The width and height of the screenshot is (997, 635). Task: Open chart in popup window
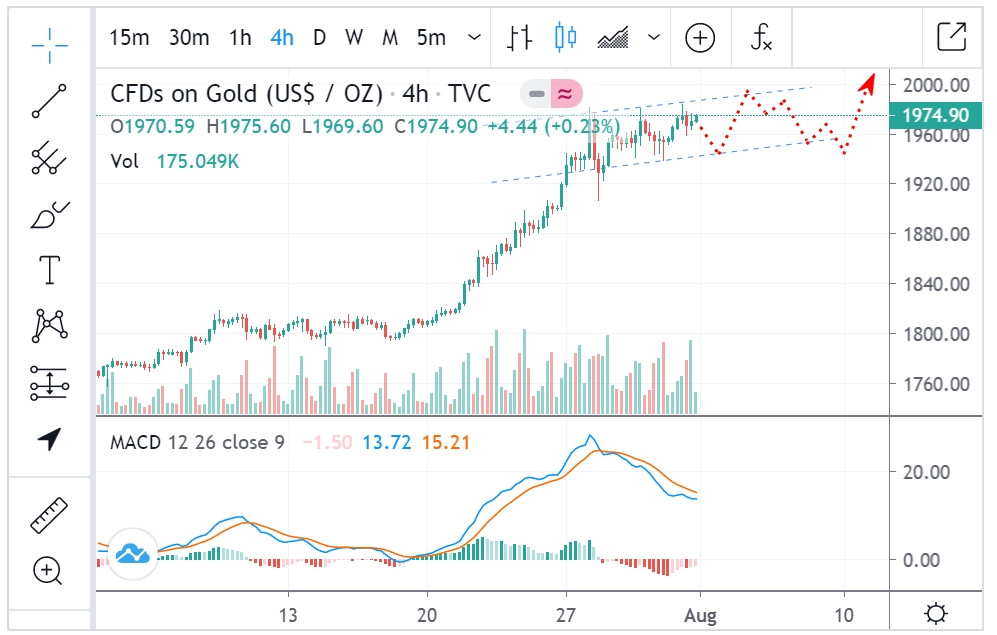(951, 38)
